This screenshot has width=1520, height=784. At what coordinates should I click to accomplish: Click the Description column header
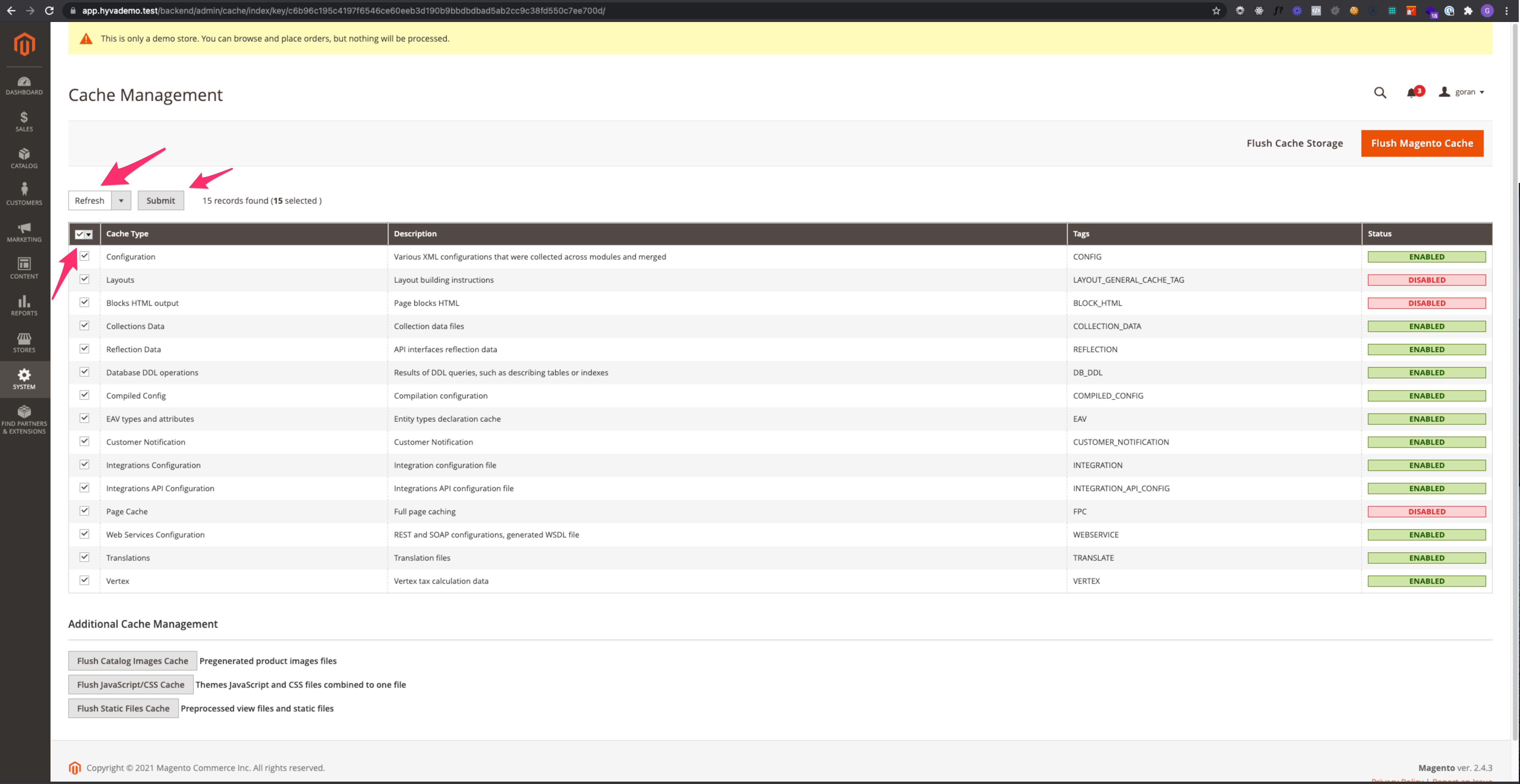pyautogui.click(x=727, y=234)
